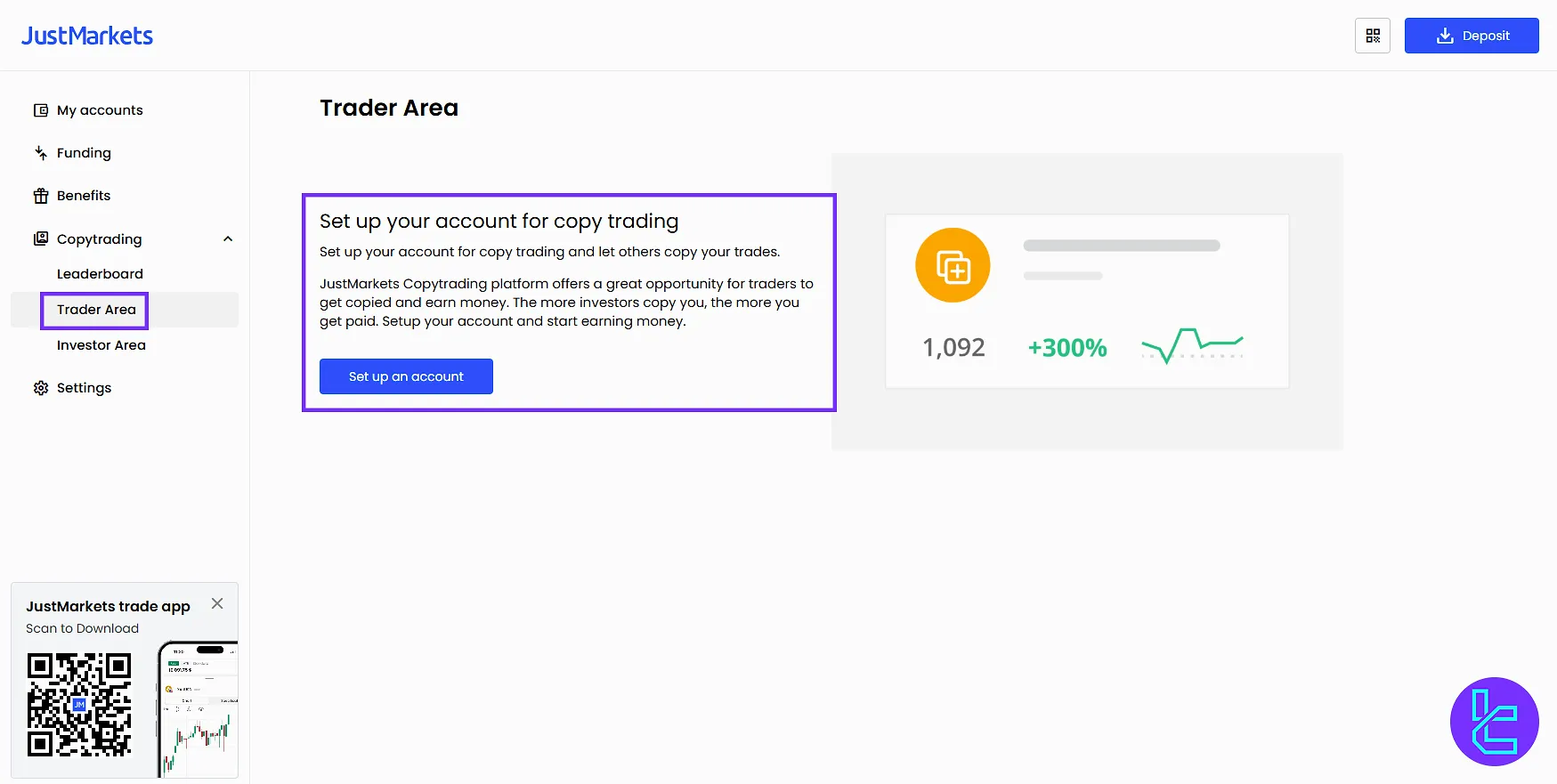Screen dimensions: 1557x784
Task: Click 'Set up your account for copy trading' heading
Action: point(499,221)
